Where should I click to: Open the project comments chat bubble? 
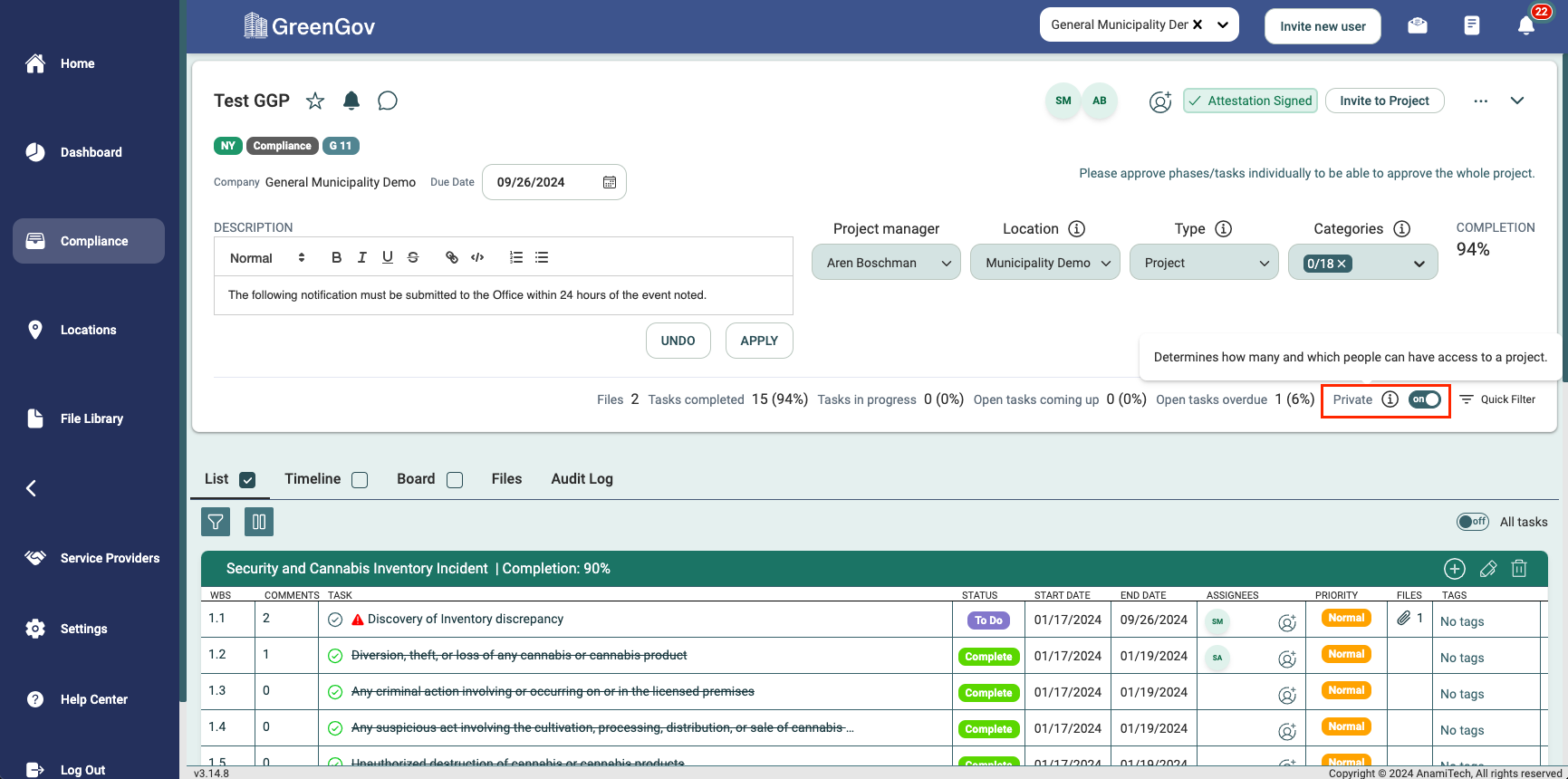[388, 101]
